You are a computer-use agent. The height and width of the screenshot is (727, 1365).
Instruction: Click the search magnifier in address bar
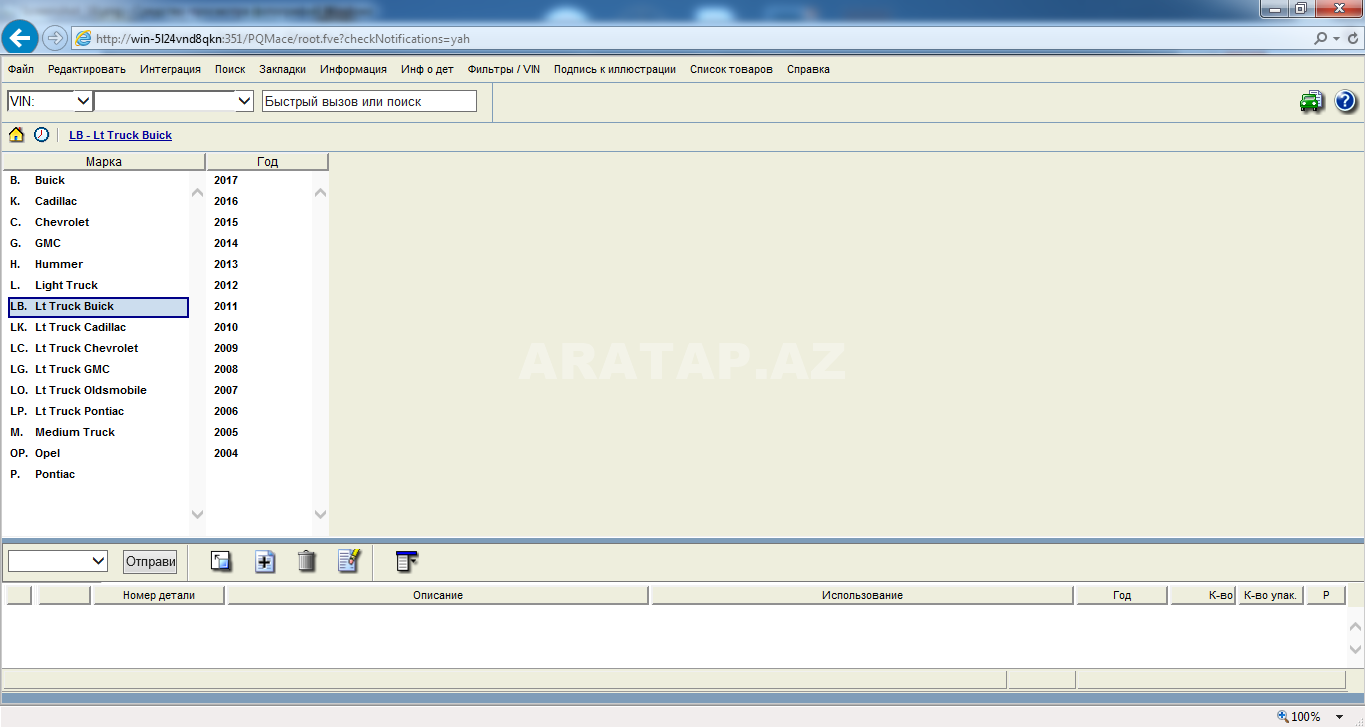1321,38
